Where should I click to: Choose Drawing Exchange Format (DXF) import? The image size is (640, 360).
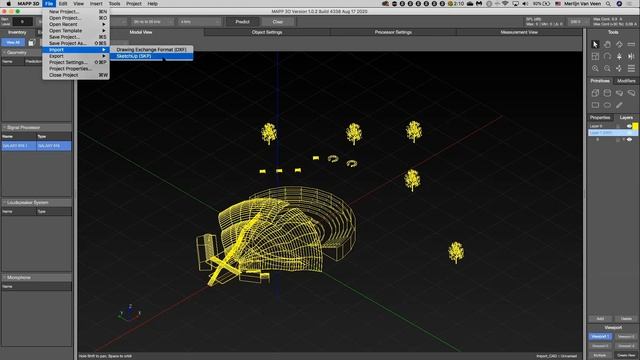151,49
